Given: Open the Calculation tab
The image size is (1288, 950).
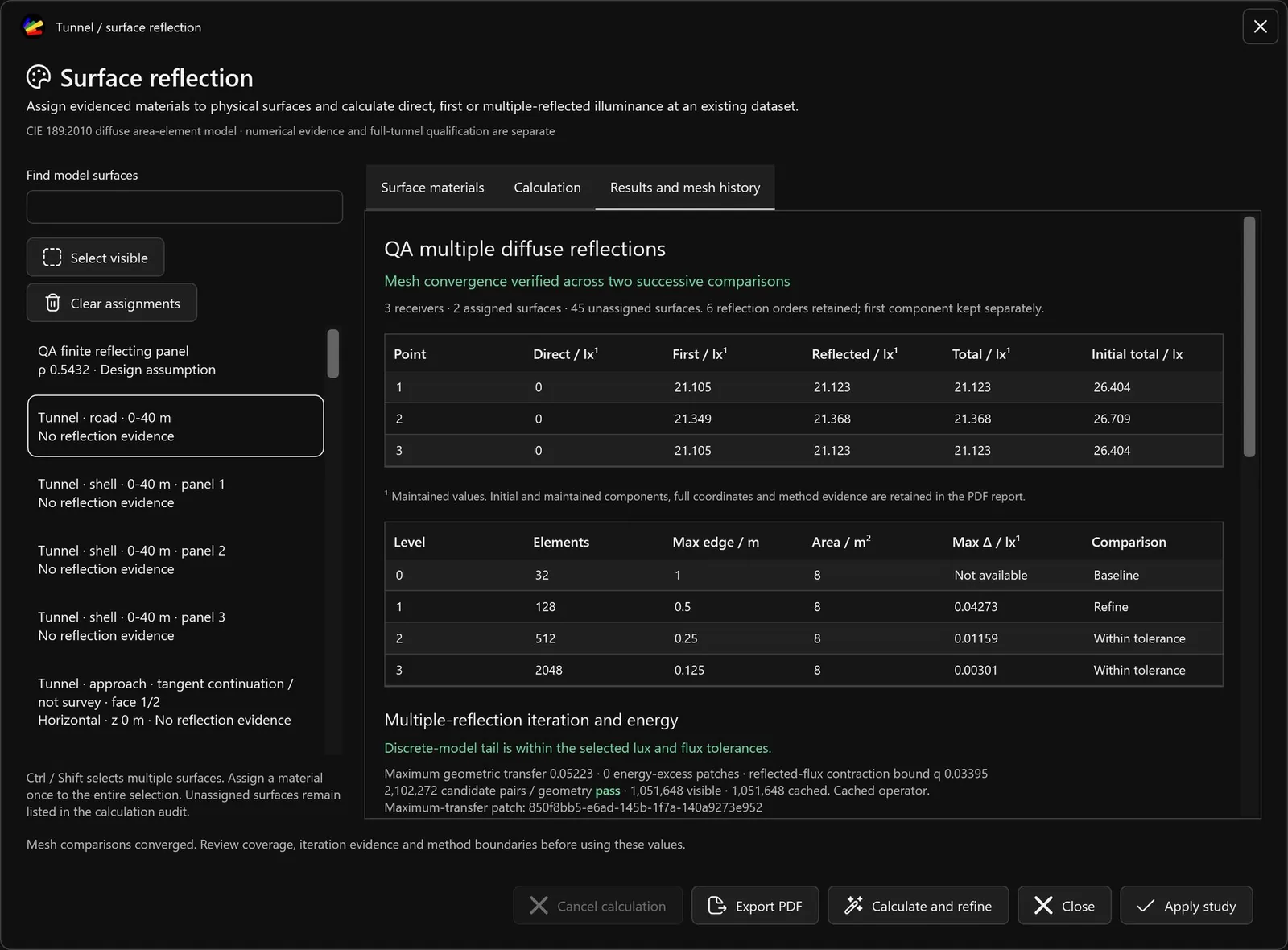Looking at the screenshot, I should pyautogui.click(x=547, y=188).
